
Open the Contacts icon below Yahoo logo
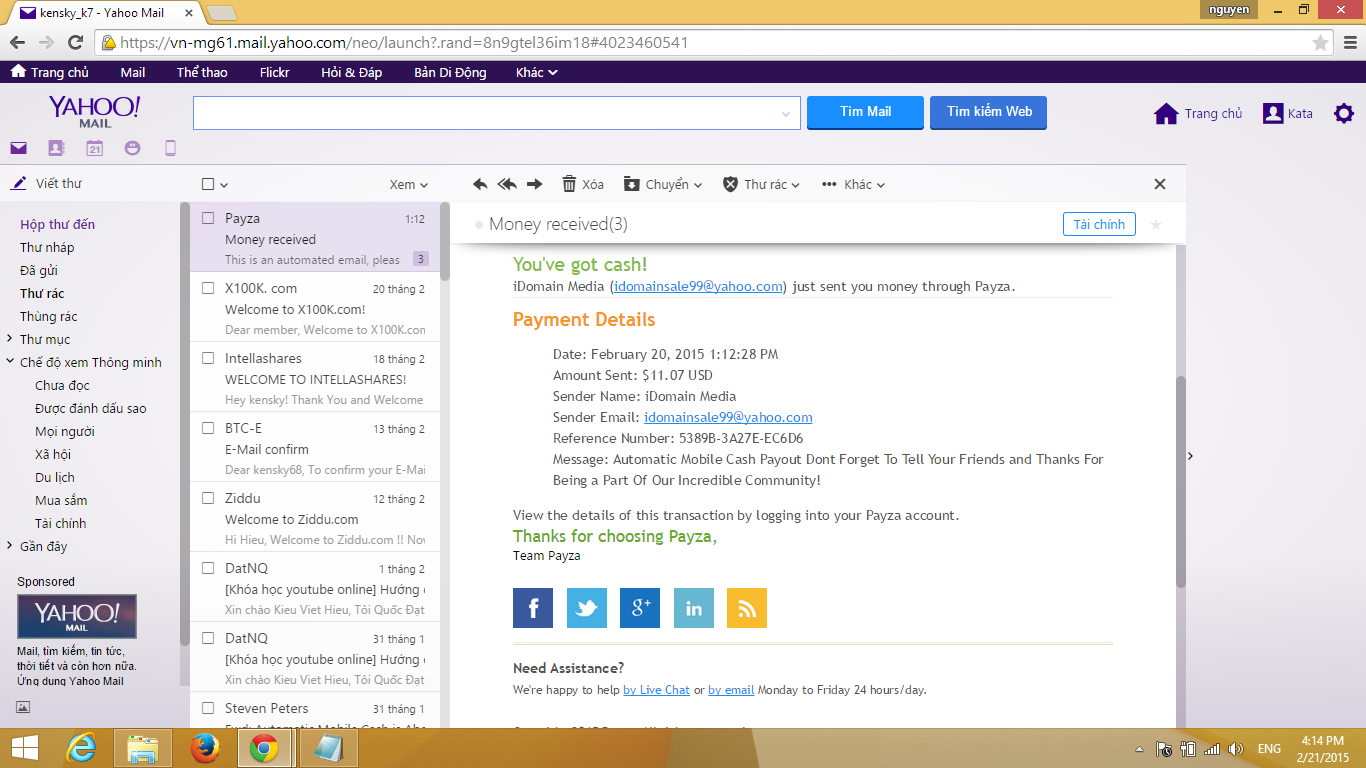tap(56, 148)
